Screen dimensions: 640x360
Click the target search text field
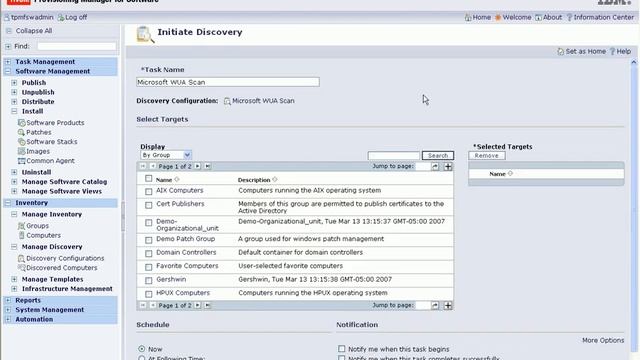click(393, 156)
